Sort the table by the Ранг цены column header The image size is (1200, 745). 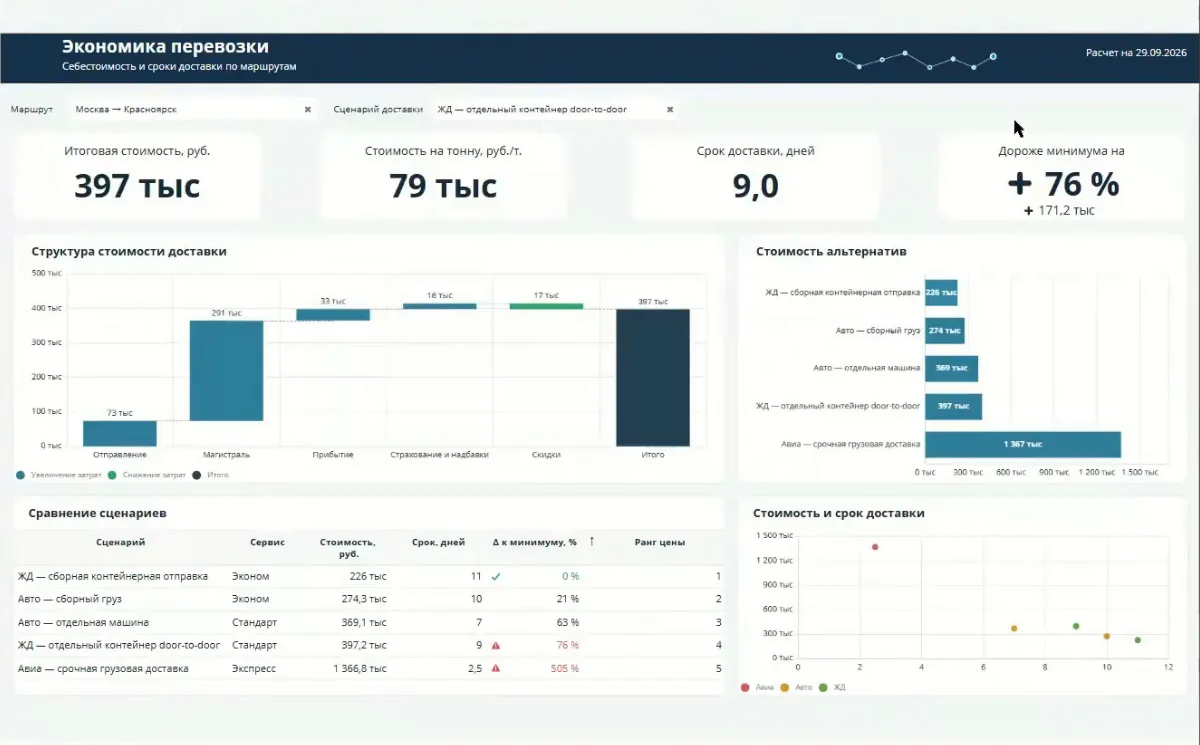660,542
